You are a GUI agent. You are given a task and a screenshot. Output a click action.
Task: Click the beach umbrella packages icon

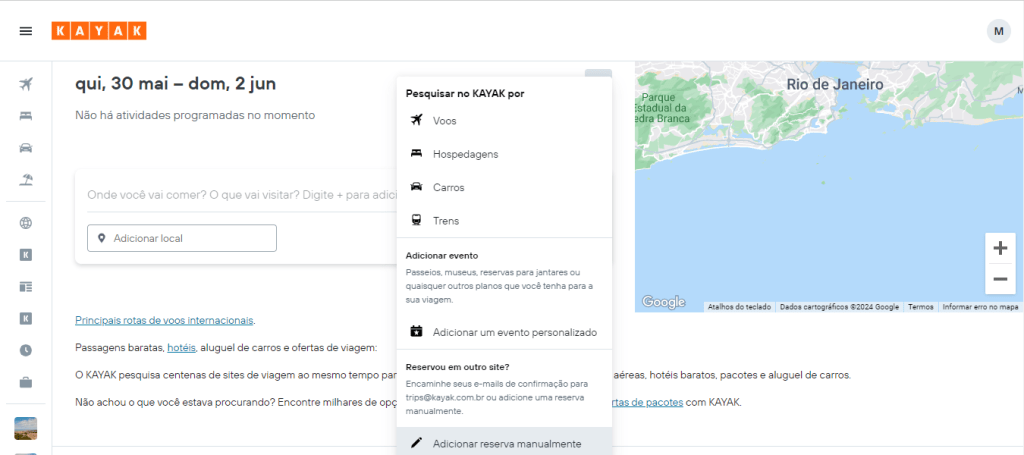click(25, 180)
